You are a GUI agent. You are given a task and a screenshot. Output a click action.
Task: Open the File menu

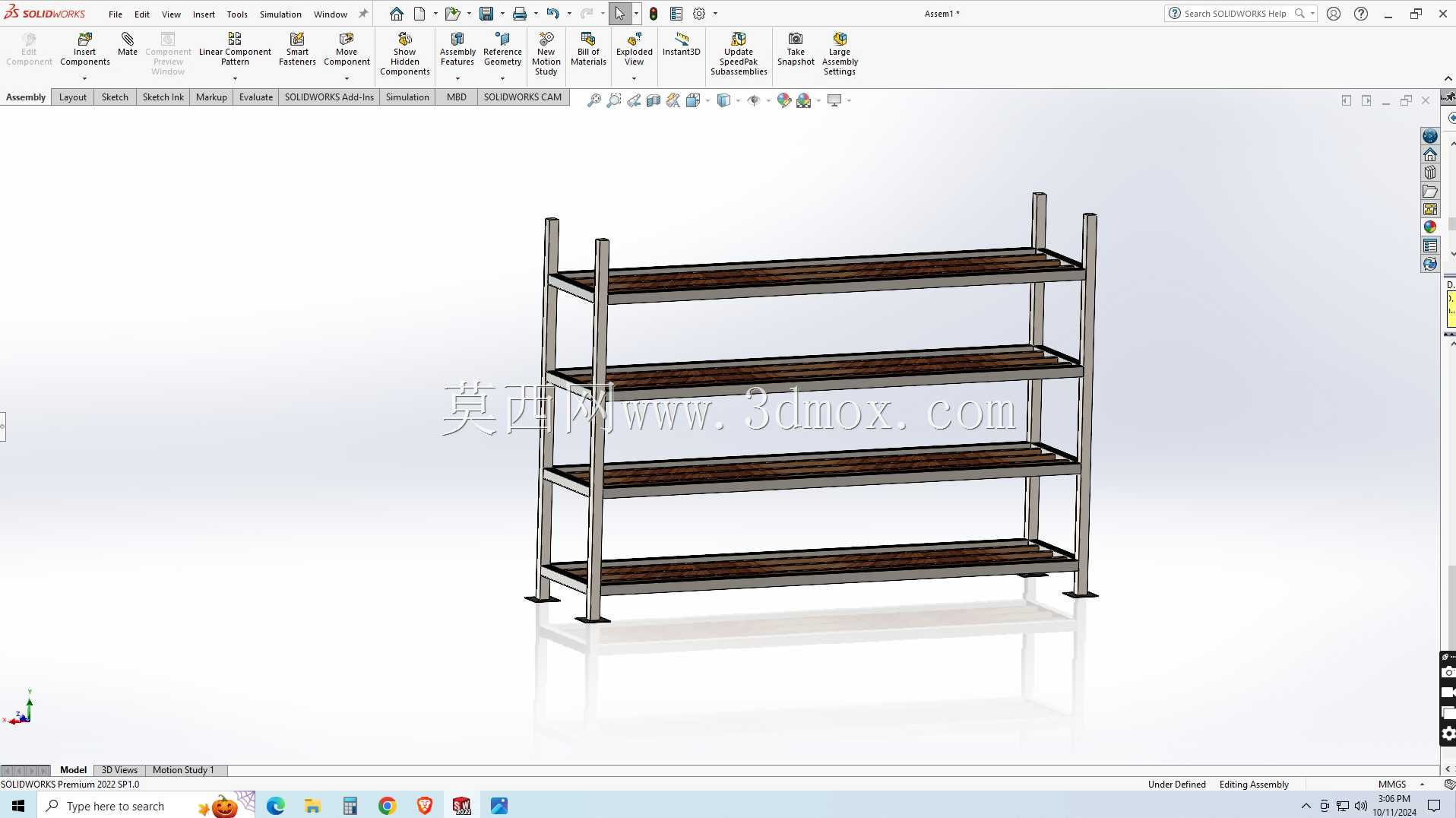(x=116, y=14)
